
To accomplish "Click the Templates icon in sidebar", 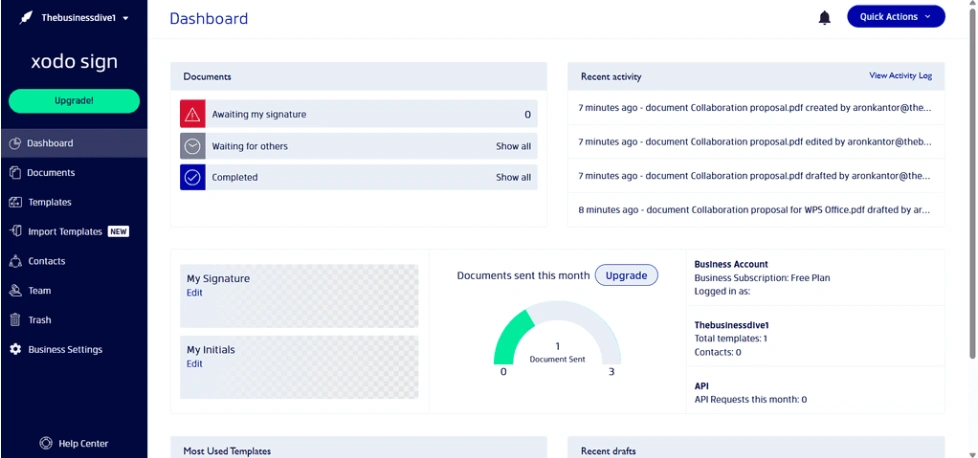I will (x=16, y=202).
